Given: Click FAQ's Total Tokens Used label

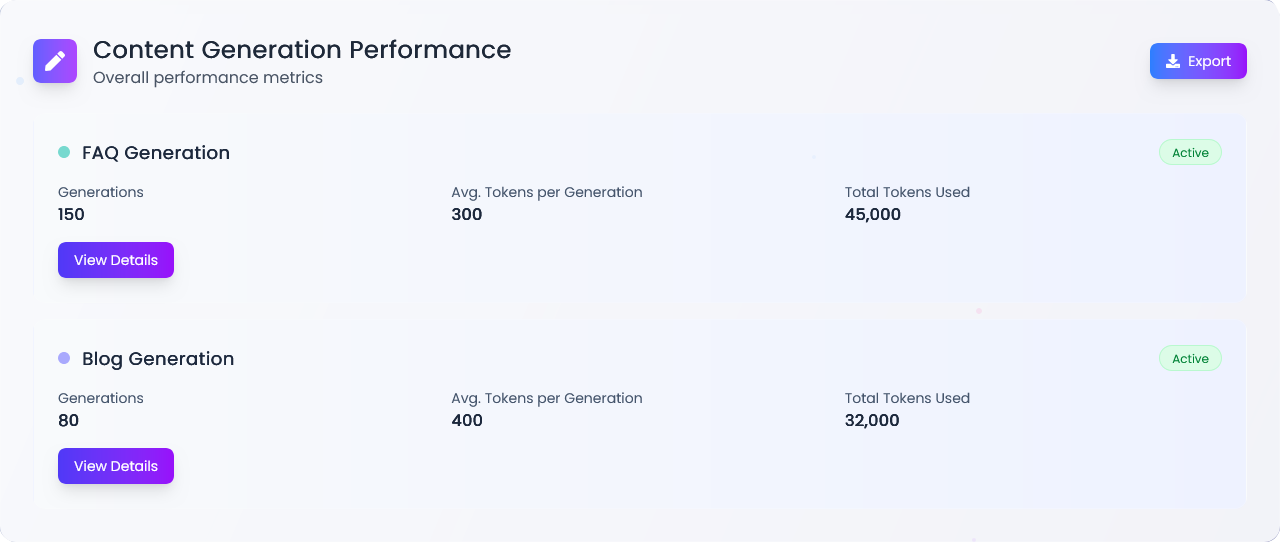Looking at the screenshot, I should [907, 192].
